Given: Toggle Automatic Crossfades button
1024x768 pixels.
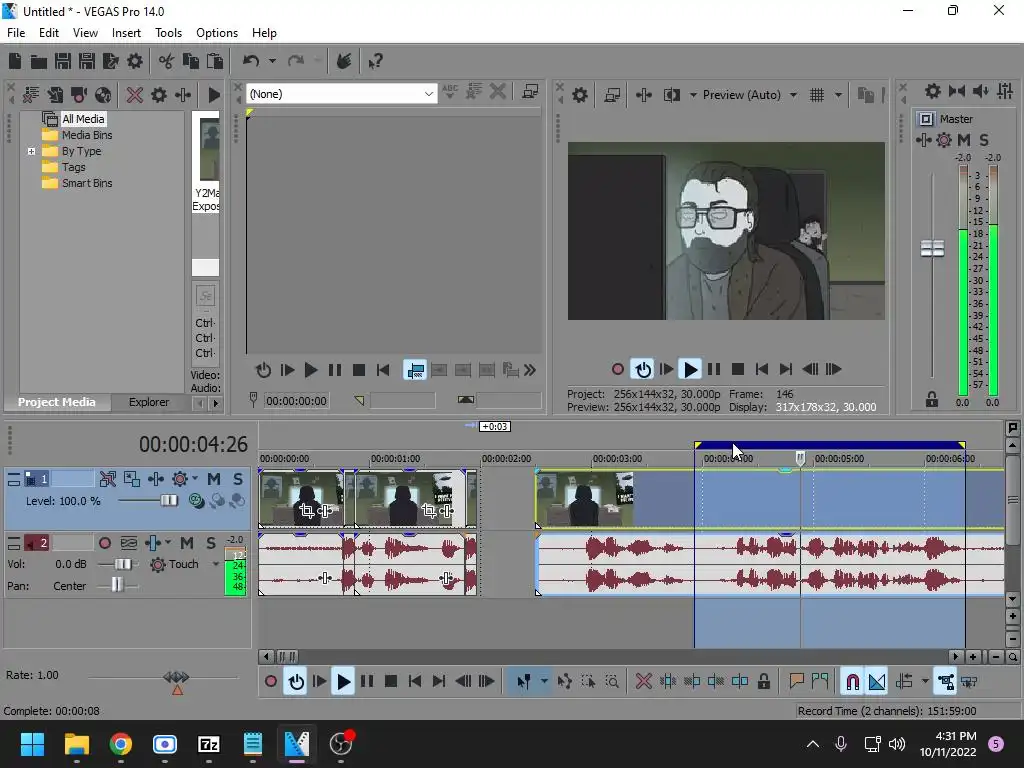Looking at the screenshot, I should coord(877,682).
